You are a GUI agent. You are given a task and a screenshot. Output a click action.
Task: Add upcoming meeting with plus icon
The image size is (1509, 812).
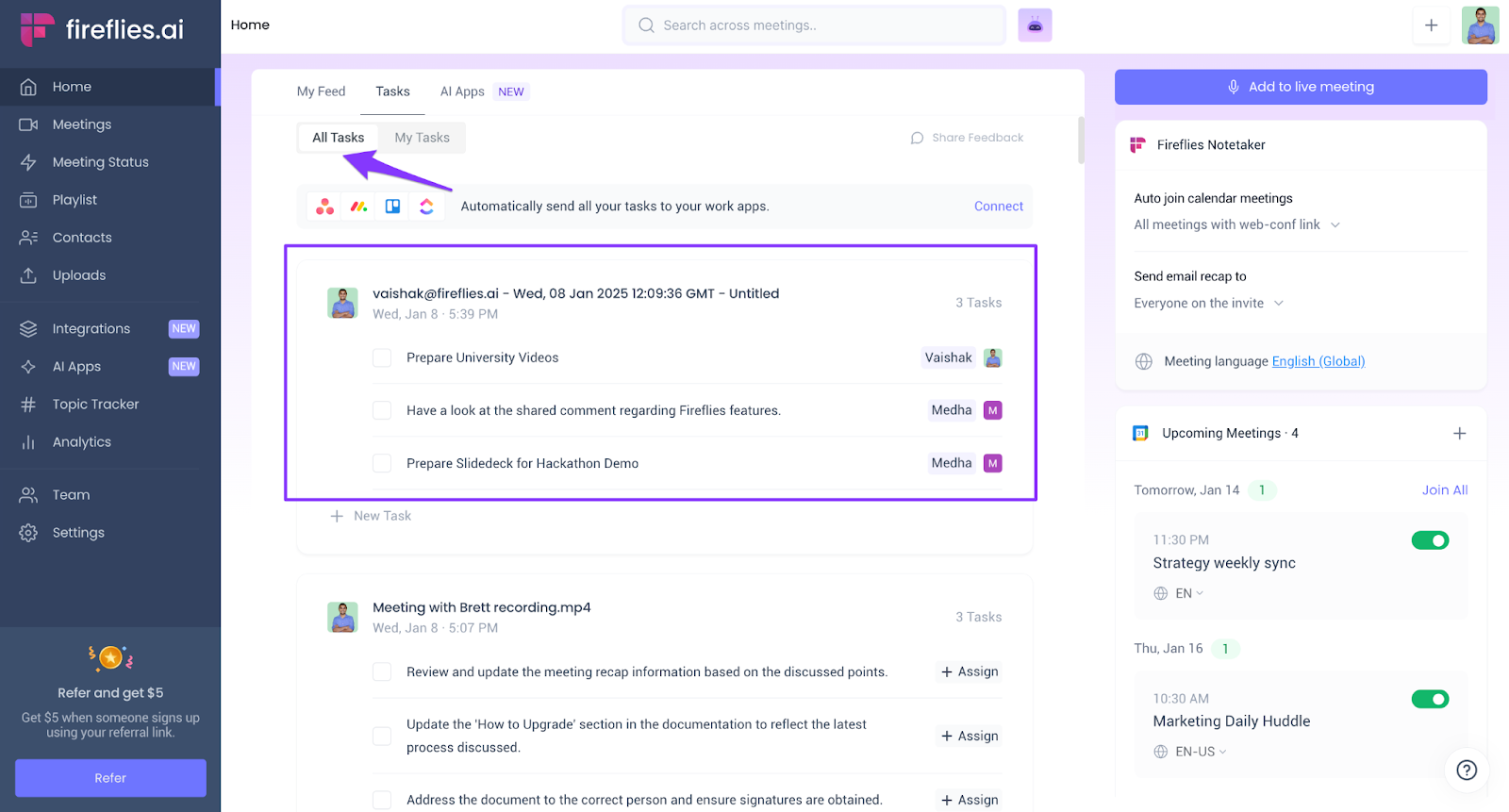coord(1459,434)
